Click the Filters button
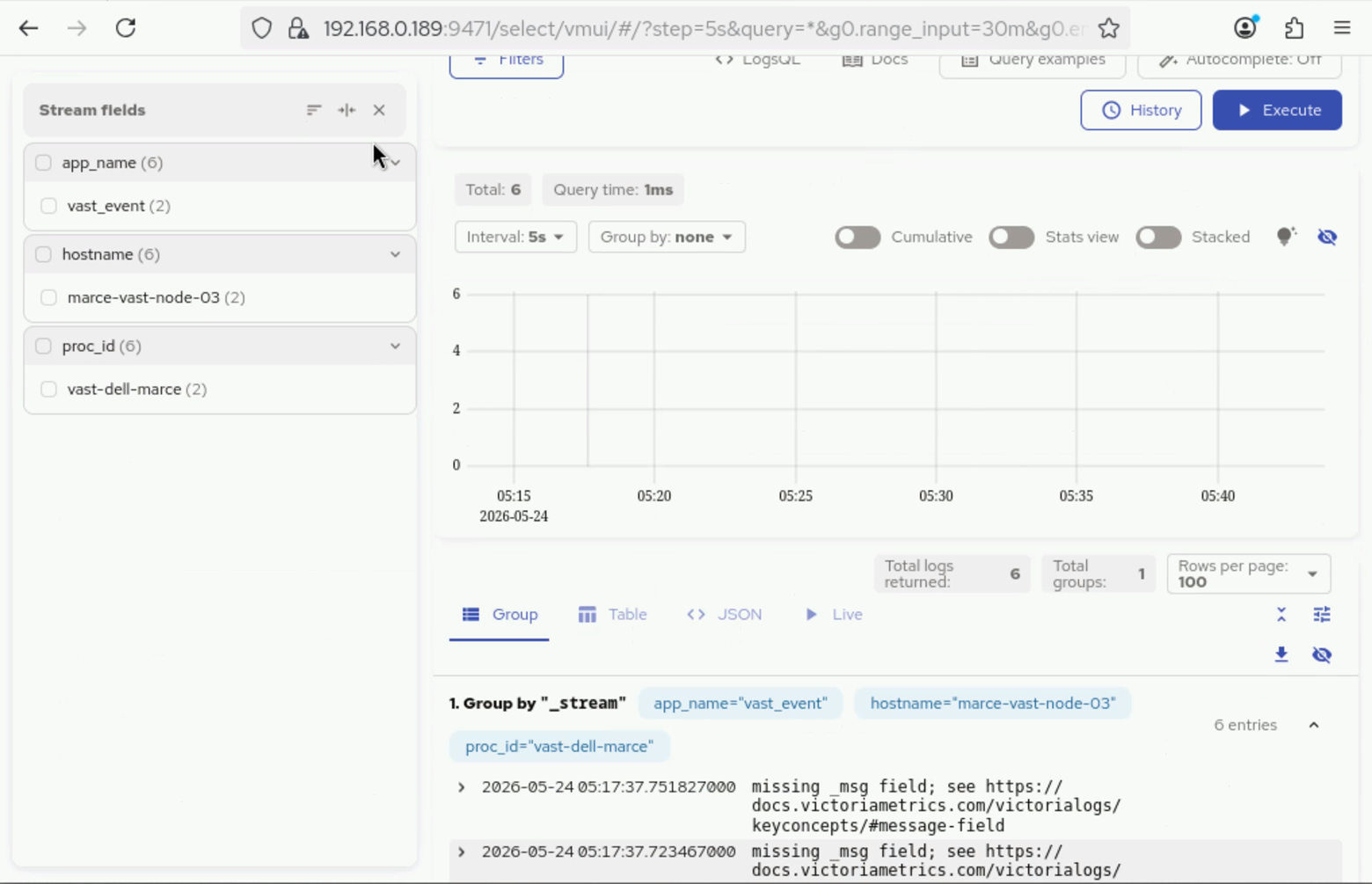This screenshot has height=884, width=1372. click(x=507, y=63)
